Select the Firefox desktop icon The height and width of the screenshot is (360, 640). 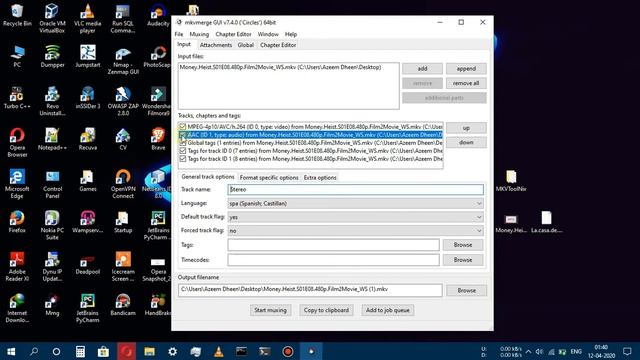17,222
